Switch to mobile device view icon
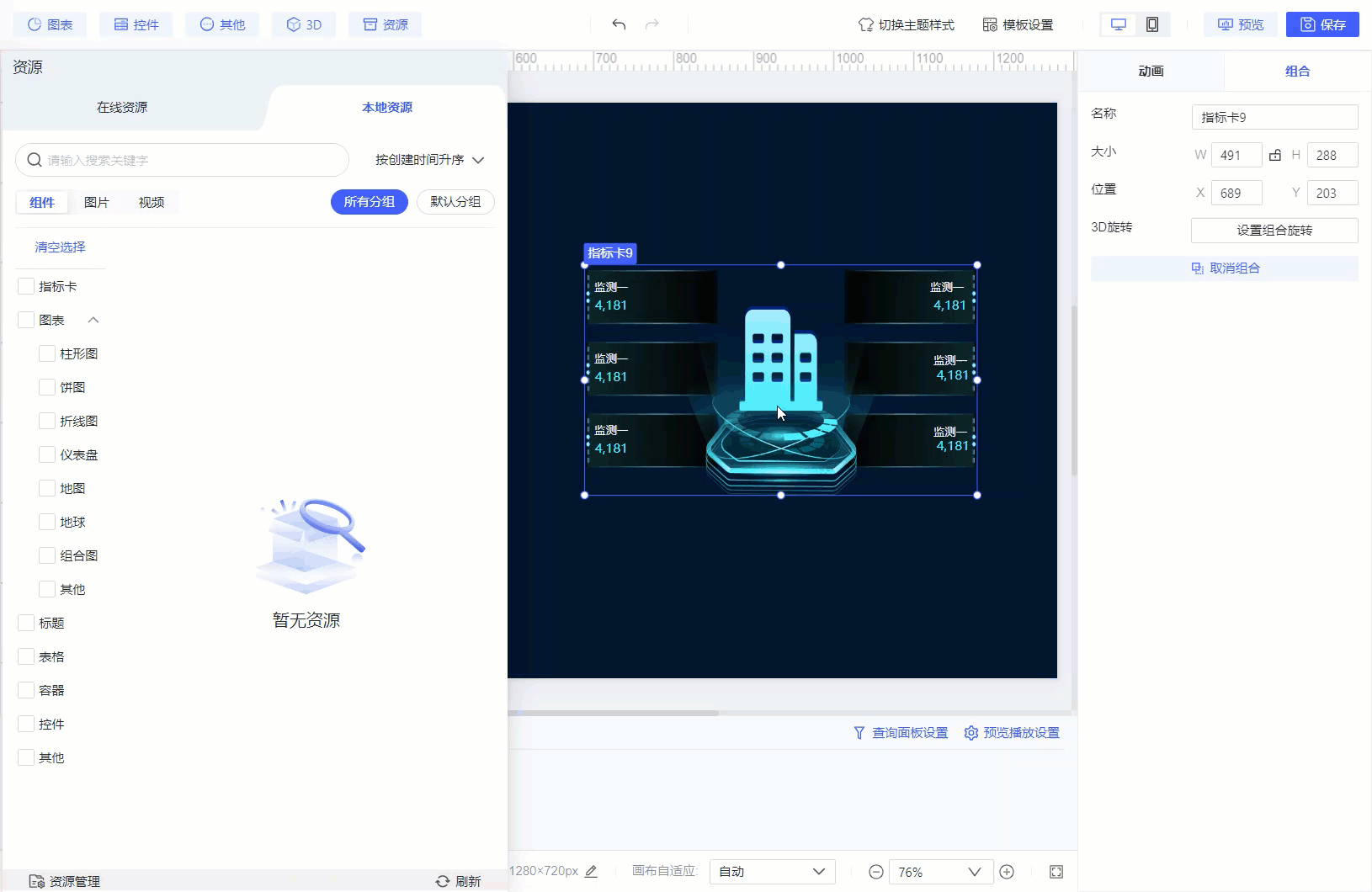Viewport: 1372px width, 892px height. point(1152,24)
